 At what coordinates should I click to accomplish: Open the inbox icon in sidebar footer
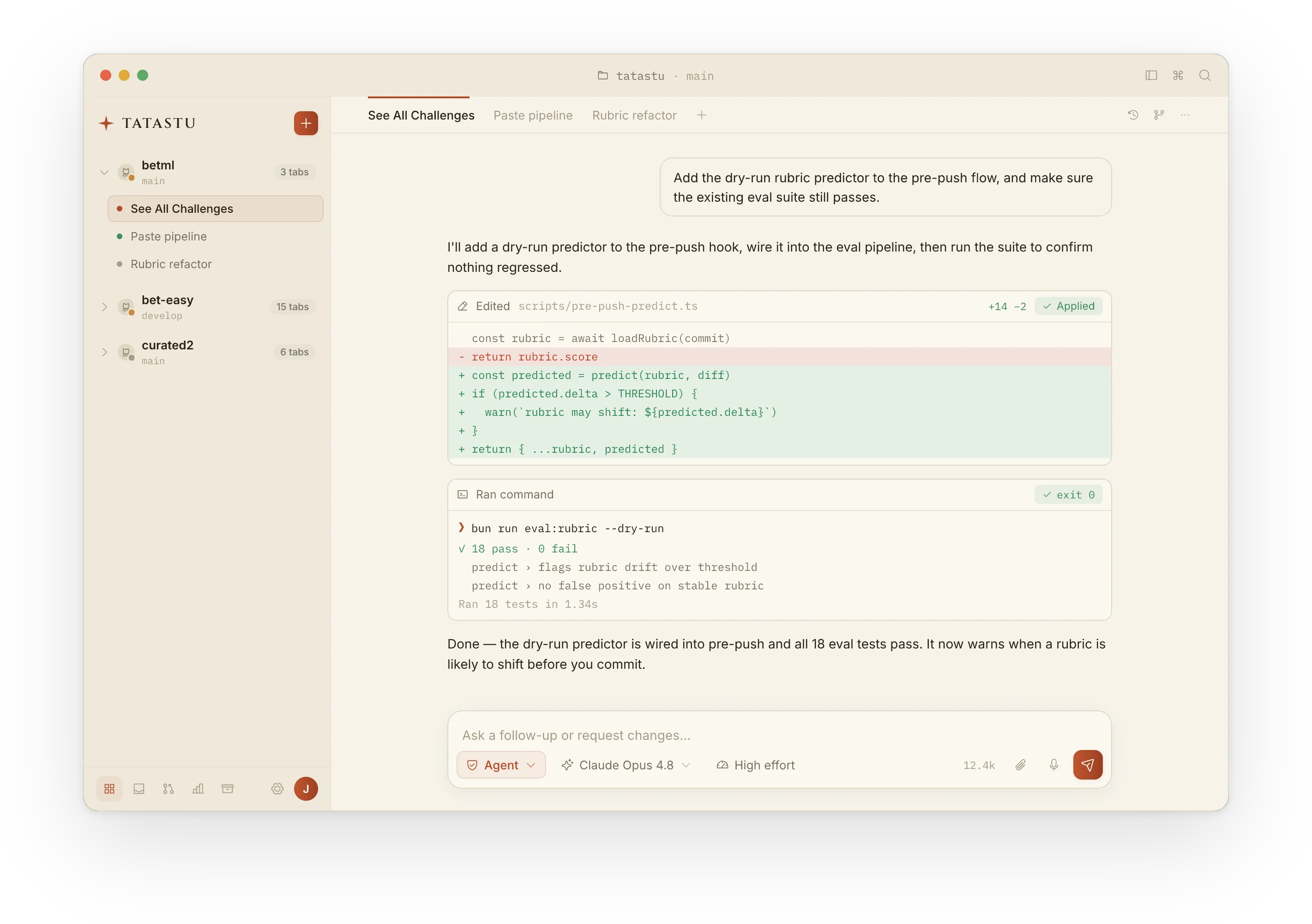(x=139, y=789)
